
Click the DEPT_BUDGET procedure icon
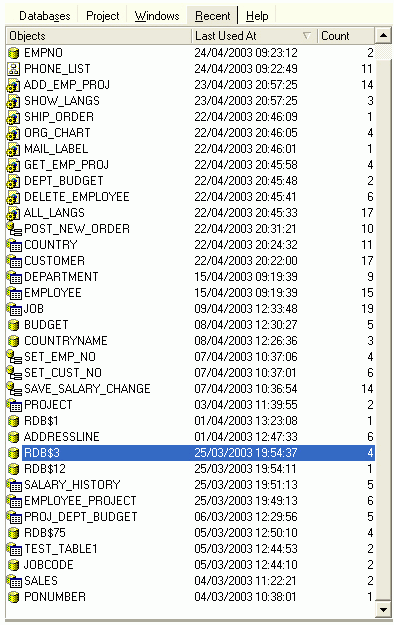point(14,181)
